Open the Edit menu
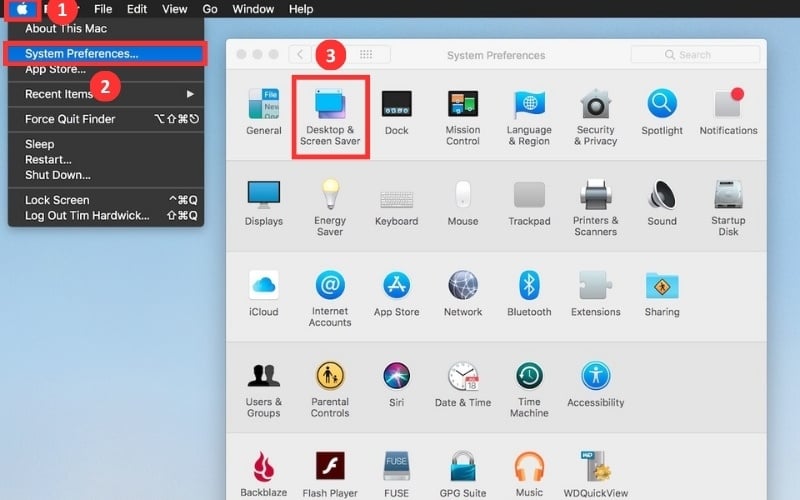Image resolution: width=800 pixels, height=500 pixels. 137,9
